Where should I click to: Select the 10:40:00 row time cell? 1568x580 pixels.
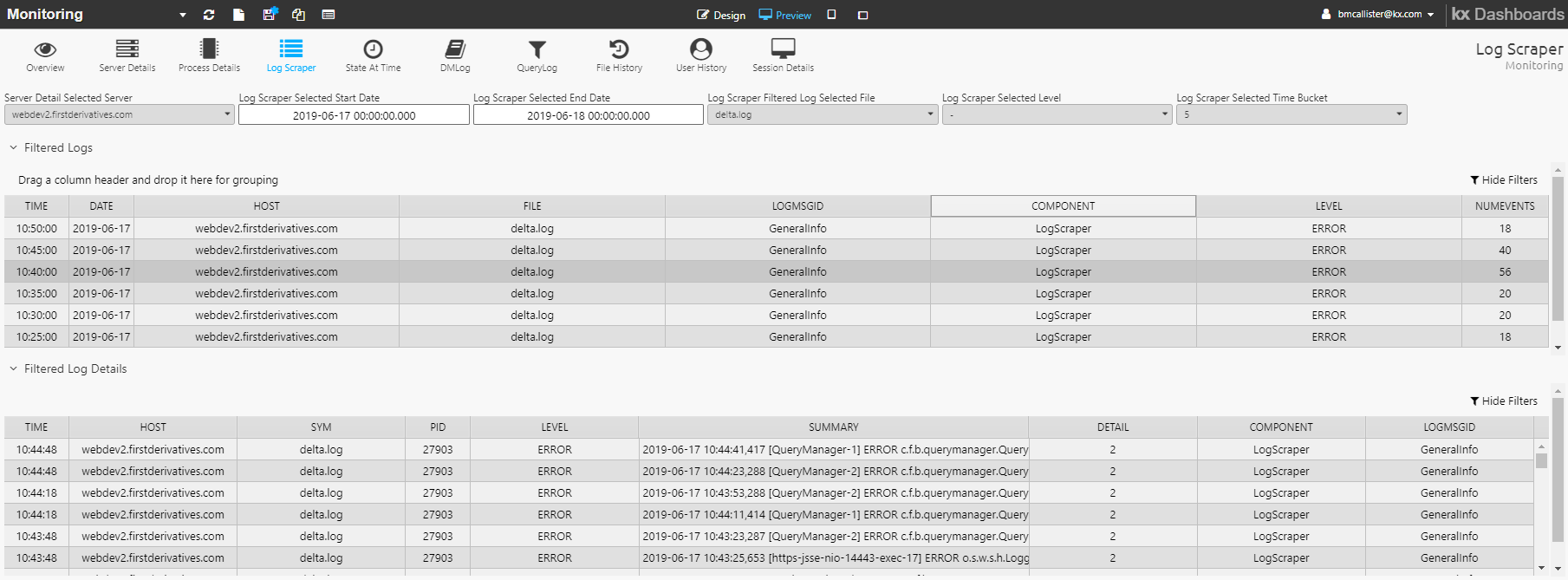click(x=36, y=272)
